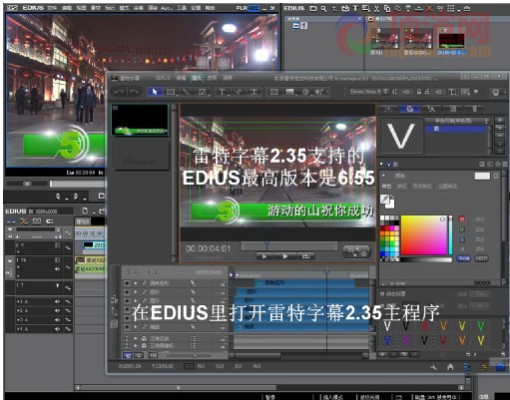Click the white color swatch in color panel header
Image resolution: width=510 pixels, height=400 pixels.
point(482,176)
